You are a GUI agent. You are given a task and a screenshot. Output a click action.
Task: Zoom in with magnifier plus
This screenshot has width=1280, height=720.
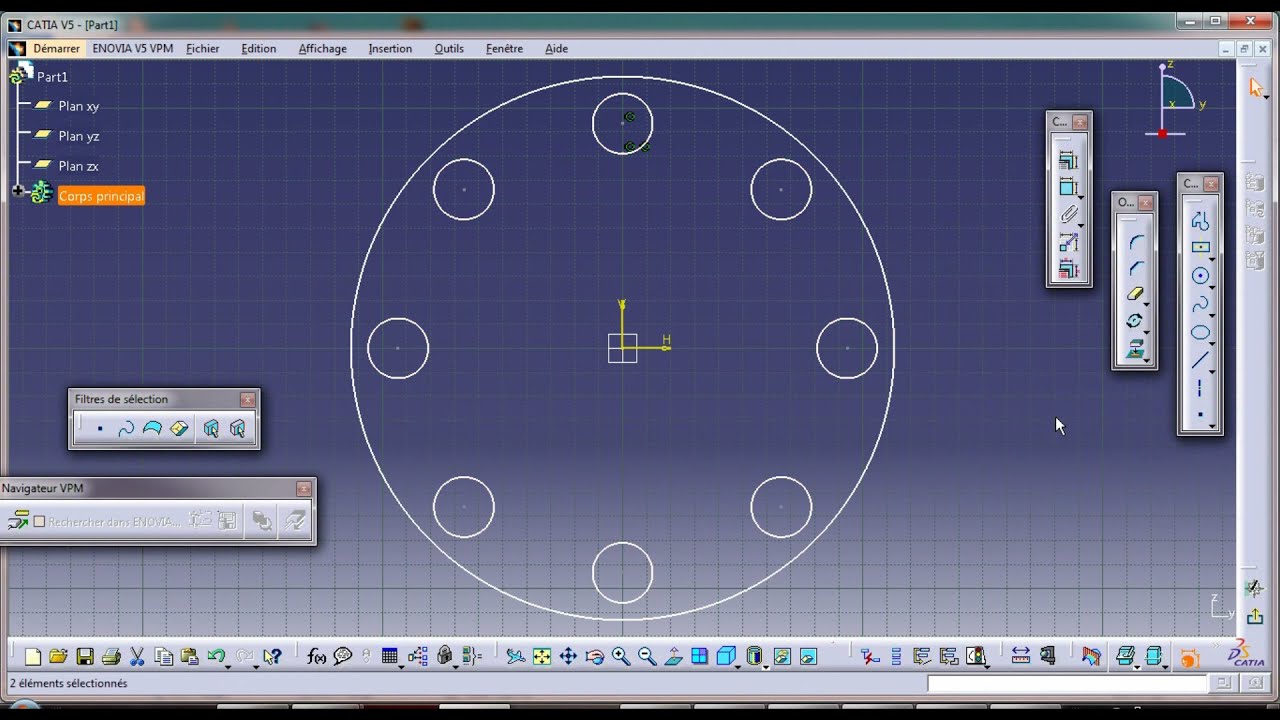(x=620, y=657)
